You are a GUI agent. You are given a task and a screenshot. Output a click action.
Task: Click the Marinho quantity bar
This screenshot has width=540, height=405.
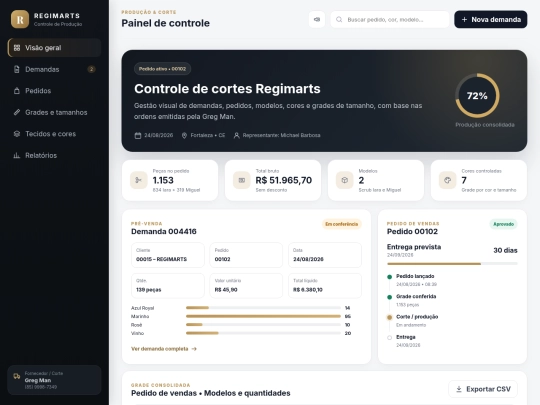coord(263,316)
